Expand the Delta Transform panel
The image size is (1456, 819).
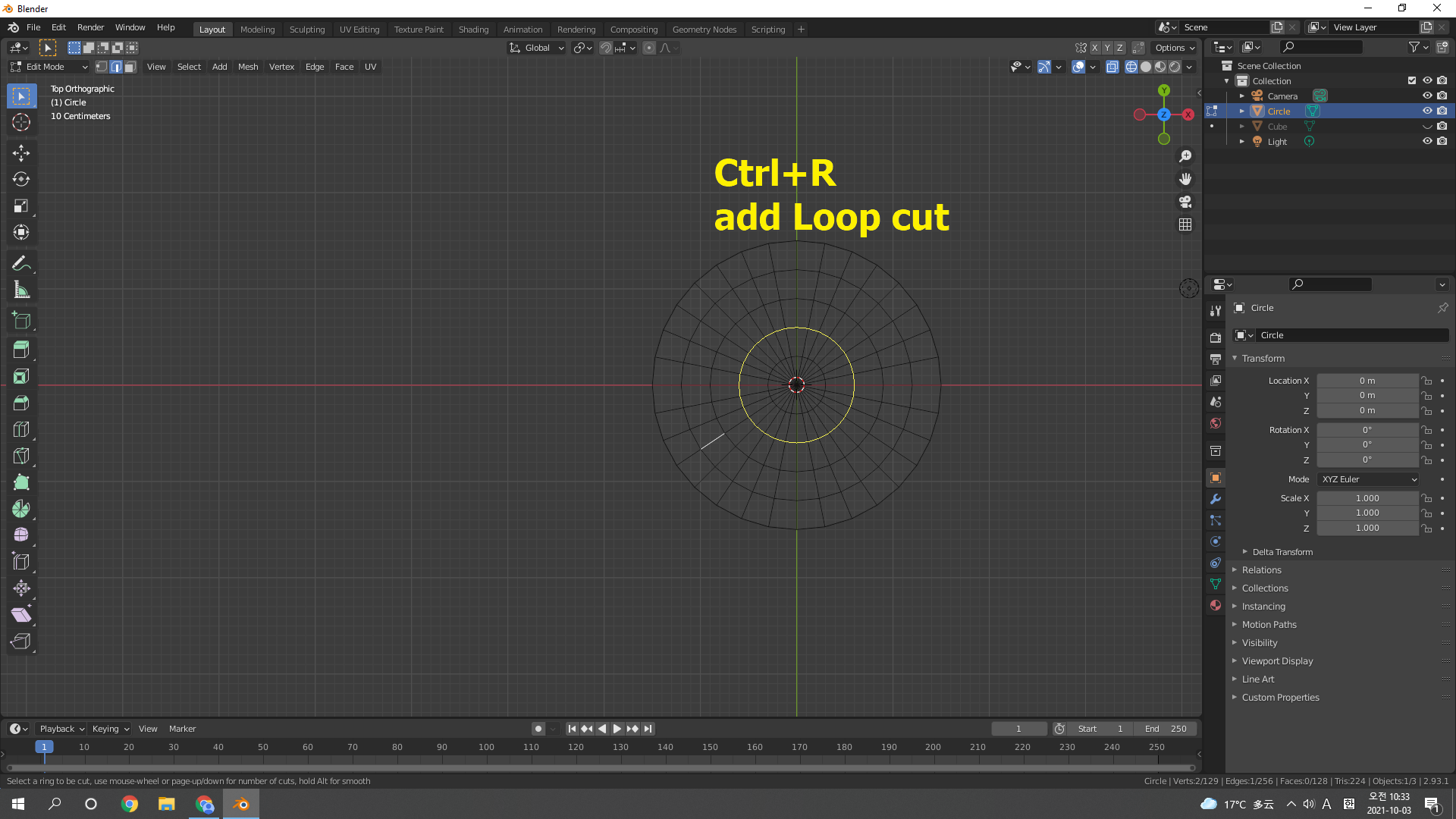pyautogui.click(x=1282, y=552)
